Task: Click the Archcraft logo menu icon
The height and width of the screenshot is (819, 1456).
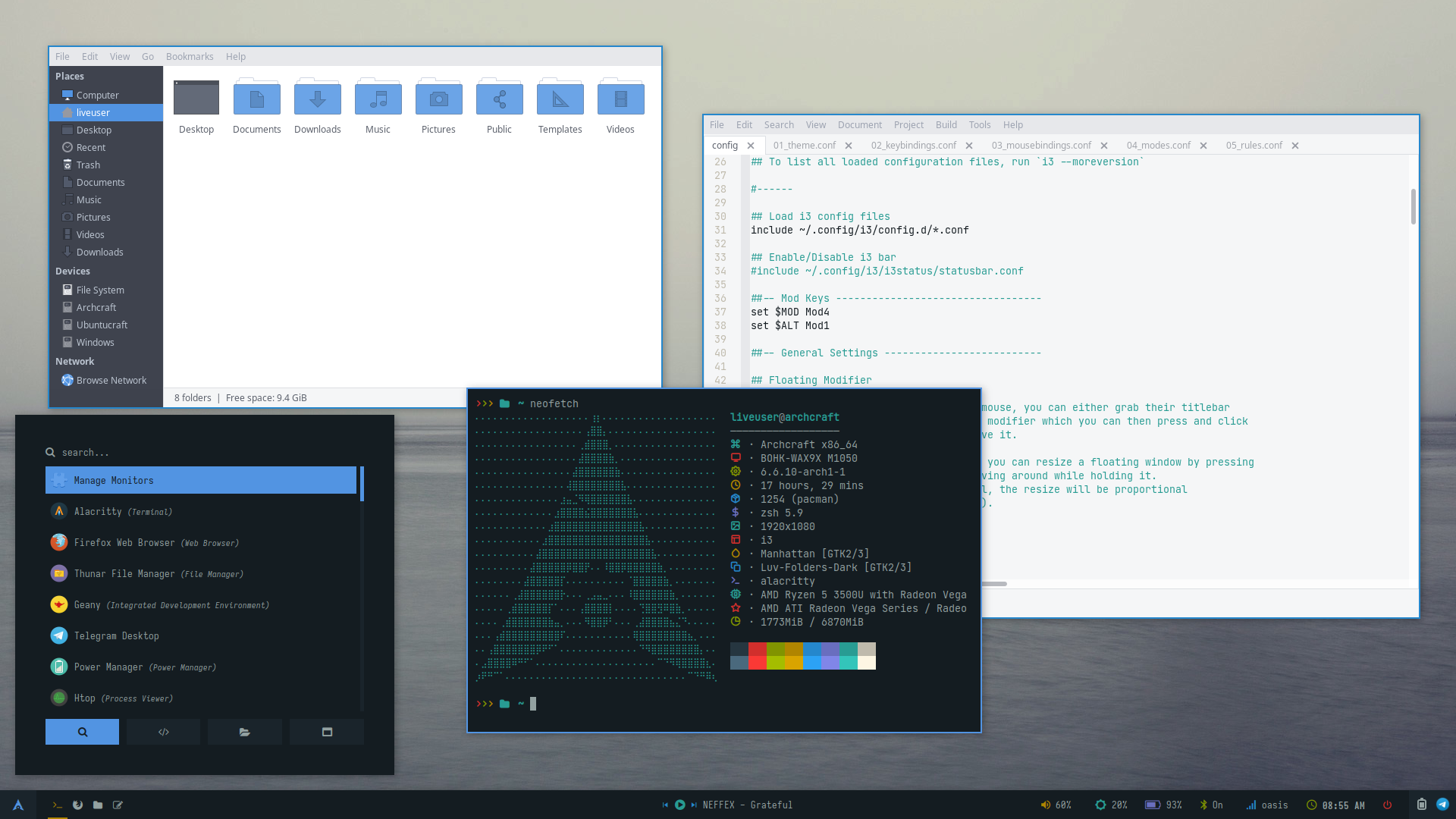Action: 18,805
